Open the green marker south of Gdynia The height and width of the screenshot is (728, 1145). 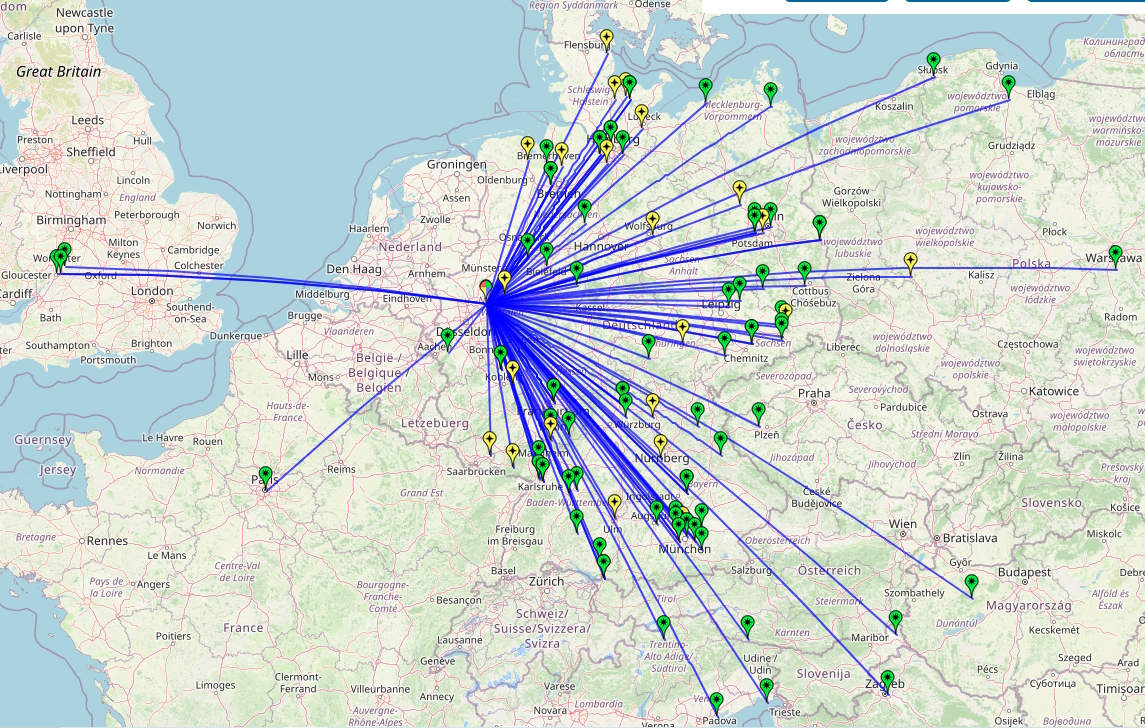pos(1009,84)
